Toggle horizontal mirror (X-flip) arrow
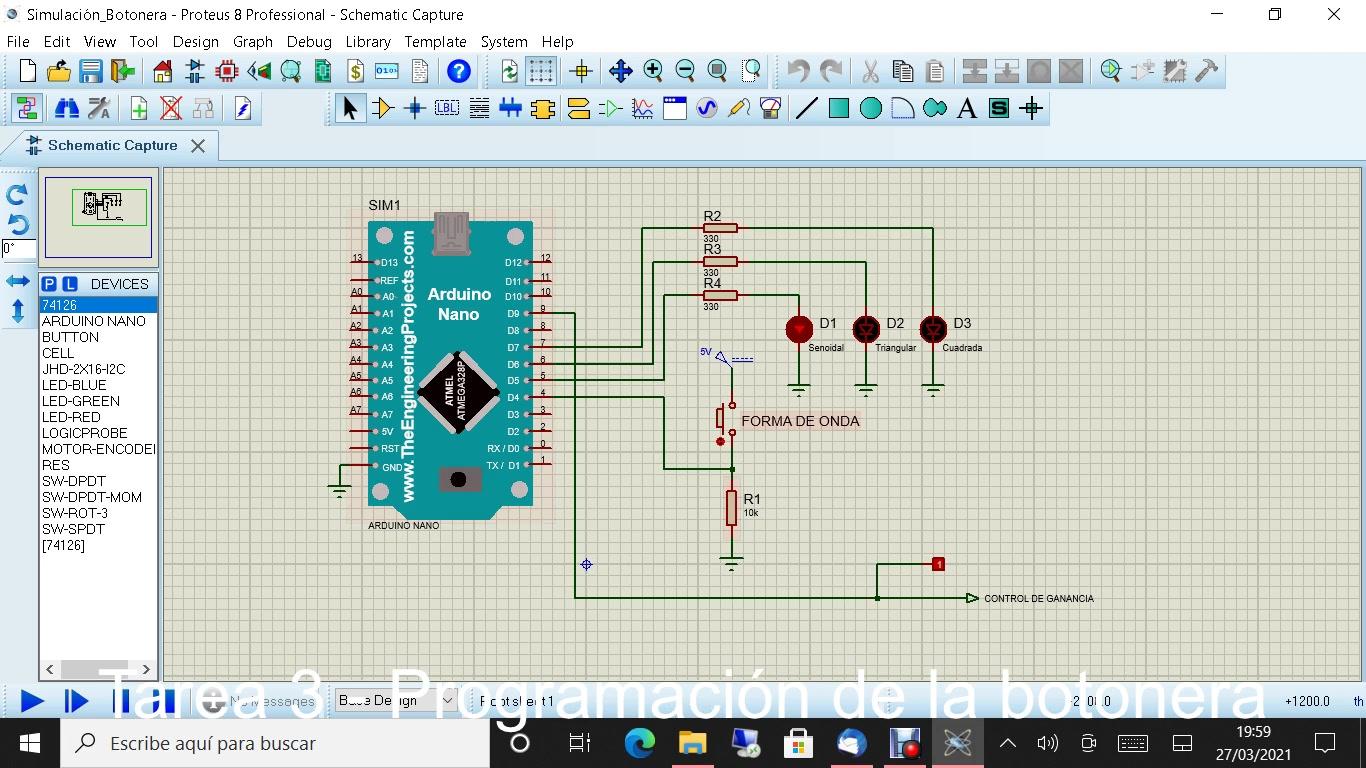Screen dimensions: 1366x768 point(18,282)
